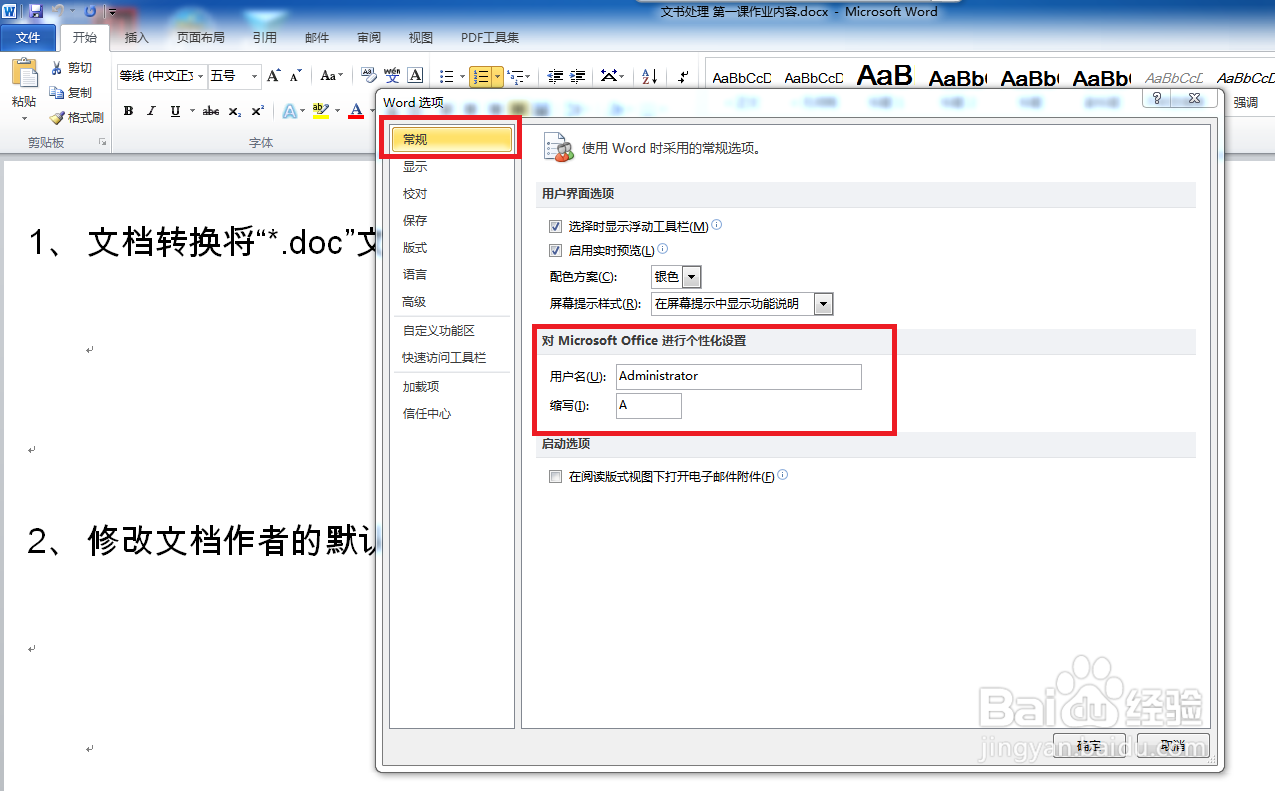
Task: Apply superscript formatting
Action: point(258,111)
